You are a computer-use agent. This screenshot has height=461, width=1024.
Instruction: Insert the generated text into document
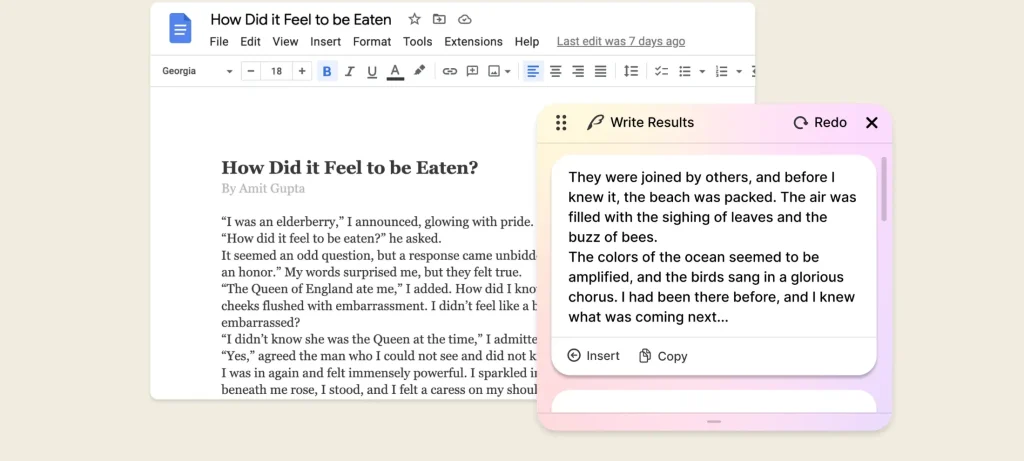(x=593, y=356)
